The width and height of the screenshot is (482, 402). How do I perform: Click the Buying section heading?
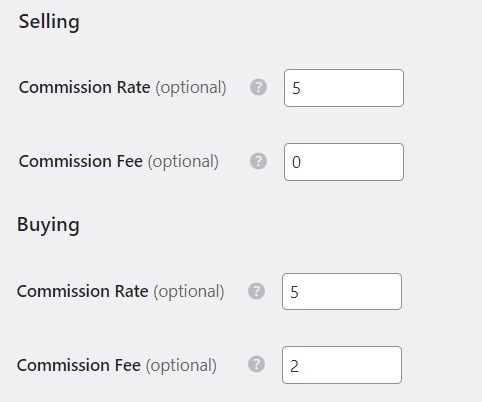point(48,225)
